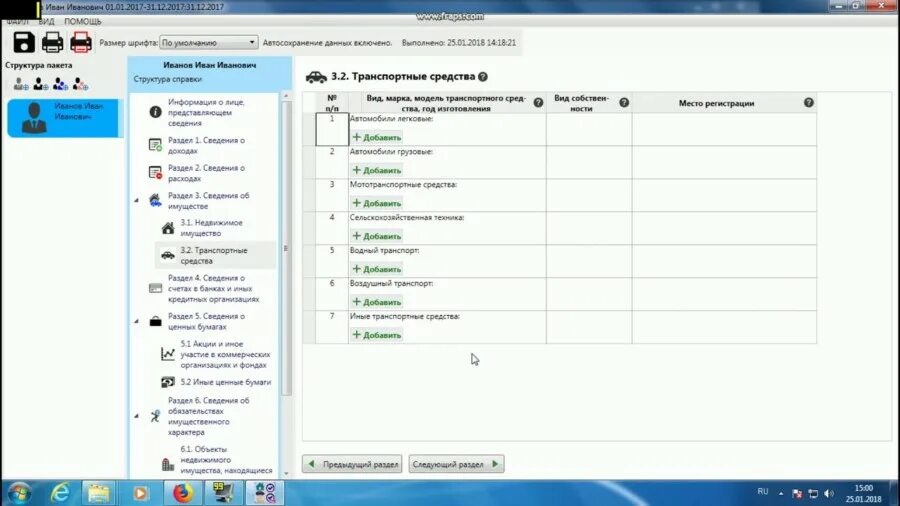Viewport: 900px width, 506px height.
Task: Open 3.1. Недвижимое имущество
Action: pos(211,228)
